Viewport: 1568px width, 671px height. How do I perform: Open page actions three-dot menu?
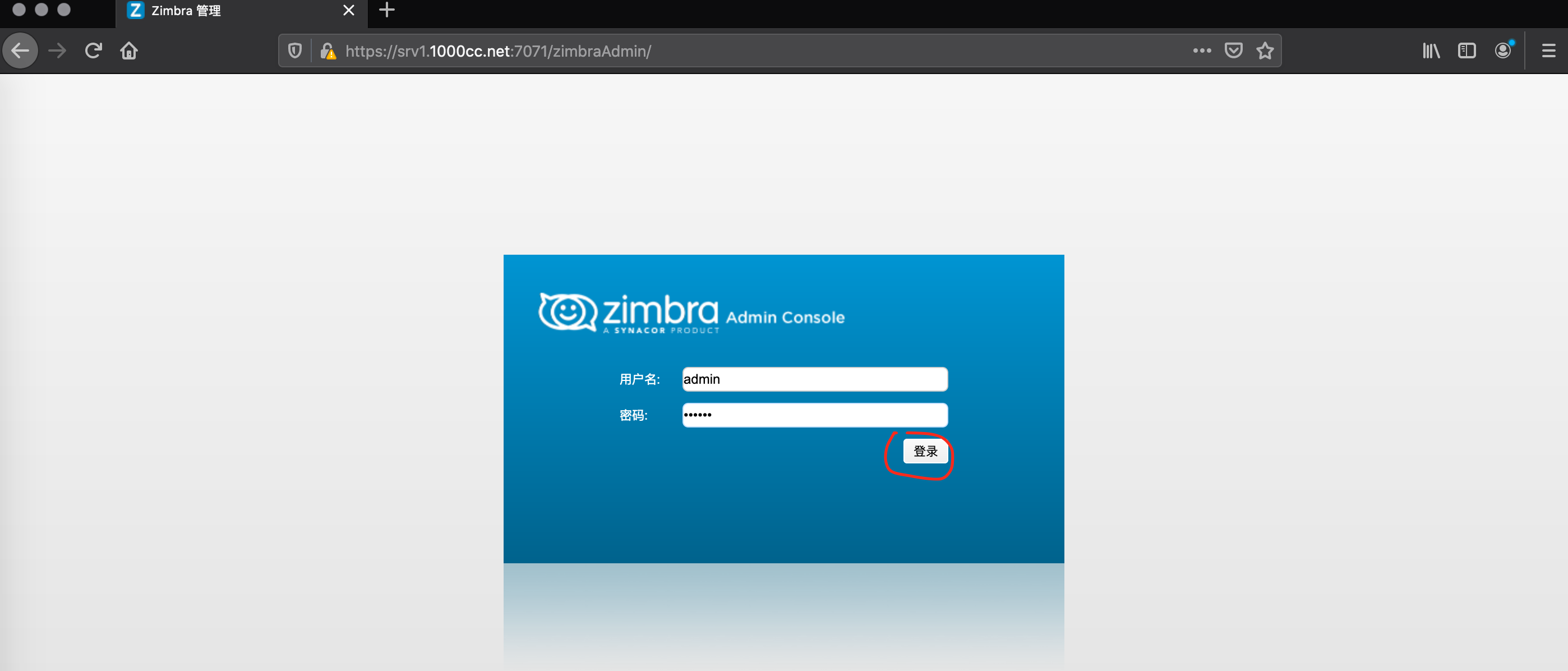click(x=1202, y=50)
